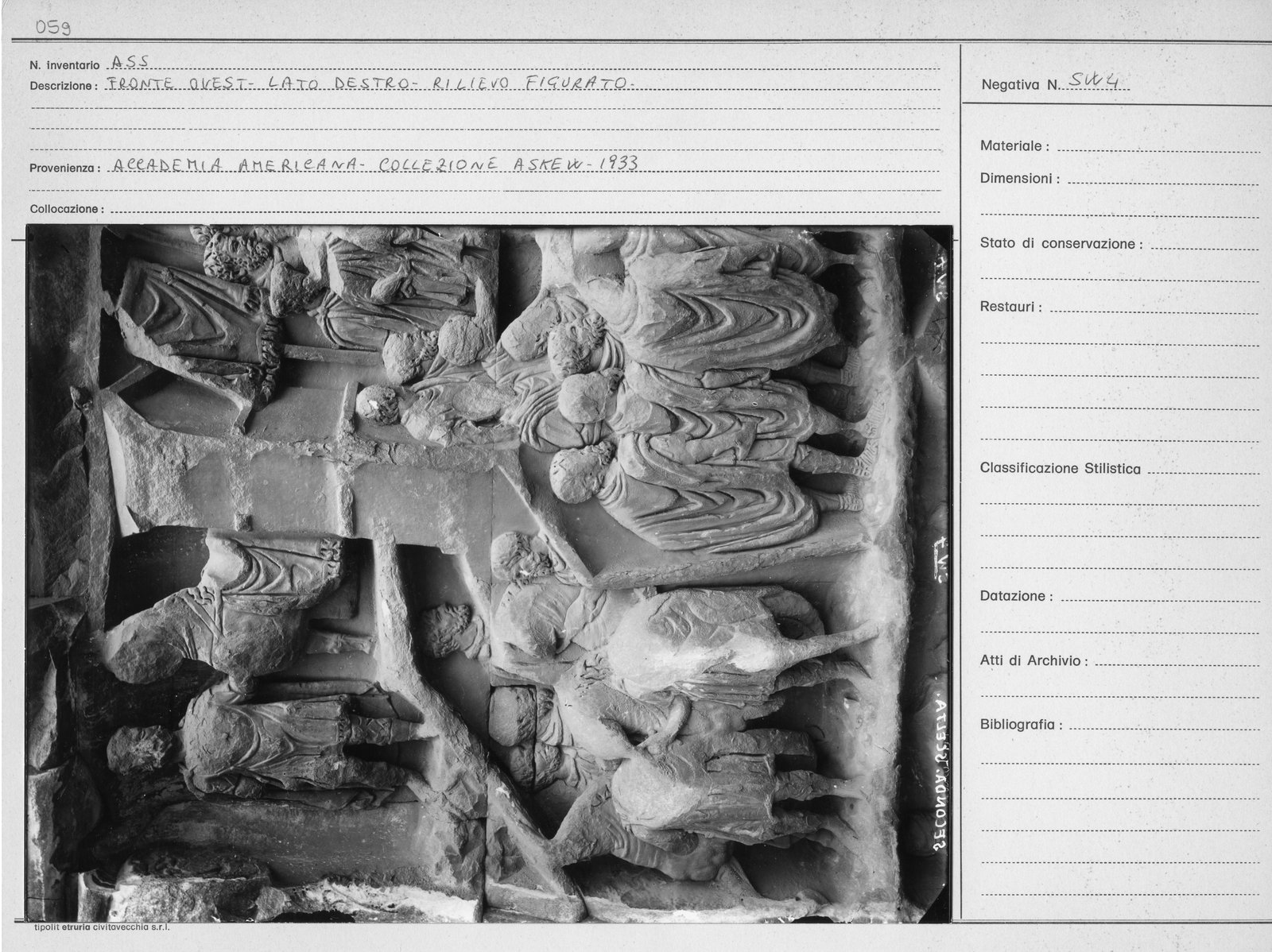Image resolution: width=1272 pixels, height=952 pixels.
Task: Click the 'Dimensioni' field label
Action: pos(1020,179)
